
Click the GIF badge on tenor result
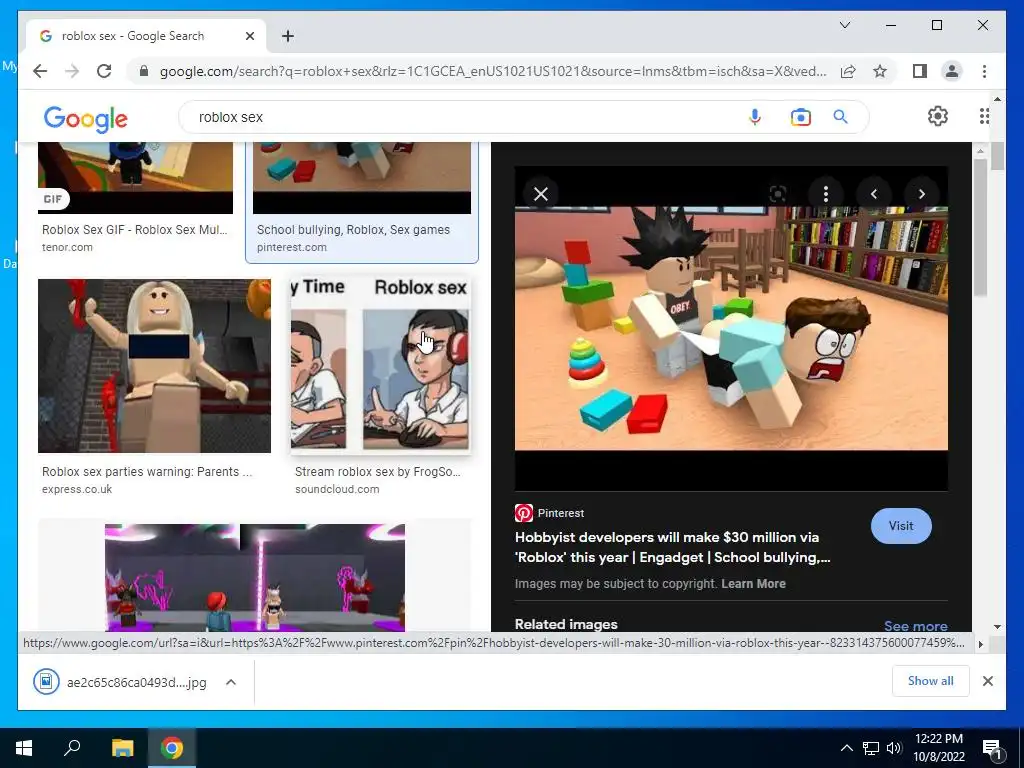(53, 199)
